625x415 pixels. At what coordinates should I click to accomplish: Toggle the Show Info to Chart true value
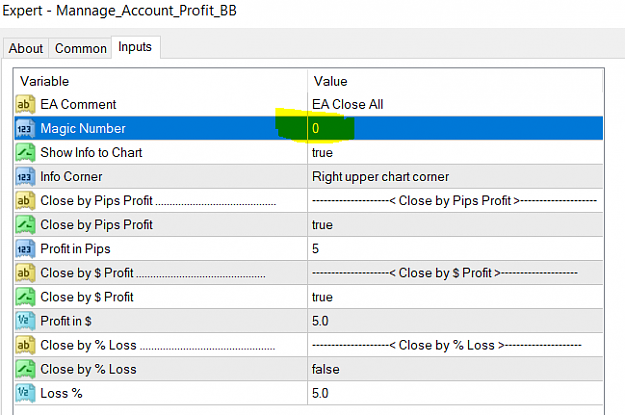[x=455, y=153]
